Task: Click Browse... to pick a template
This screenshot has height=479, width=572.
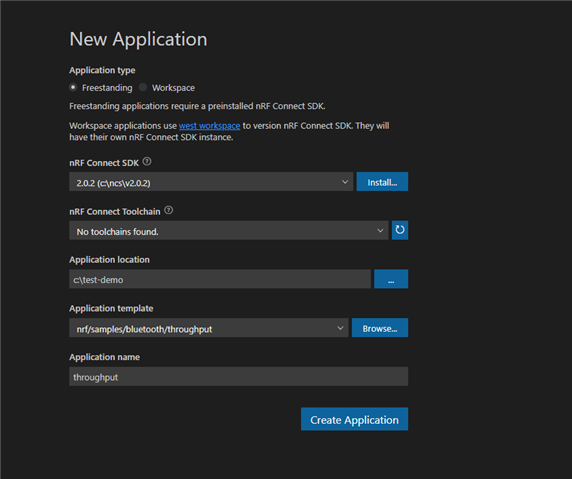Action: point(380,328)
